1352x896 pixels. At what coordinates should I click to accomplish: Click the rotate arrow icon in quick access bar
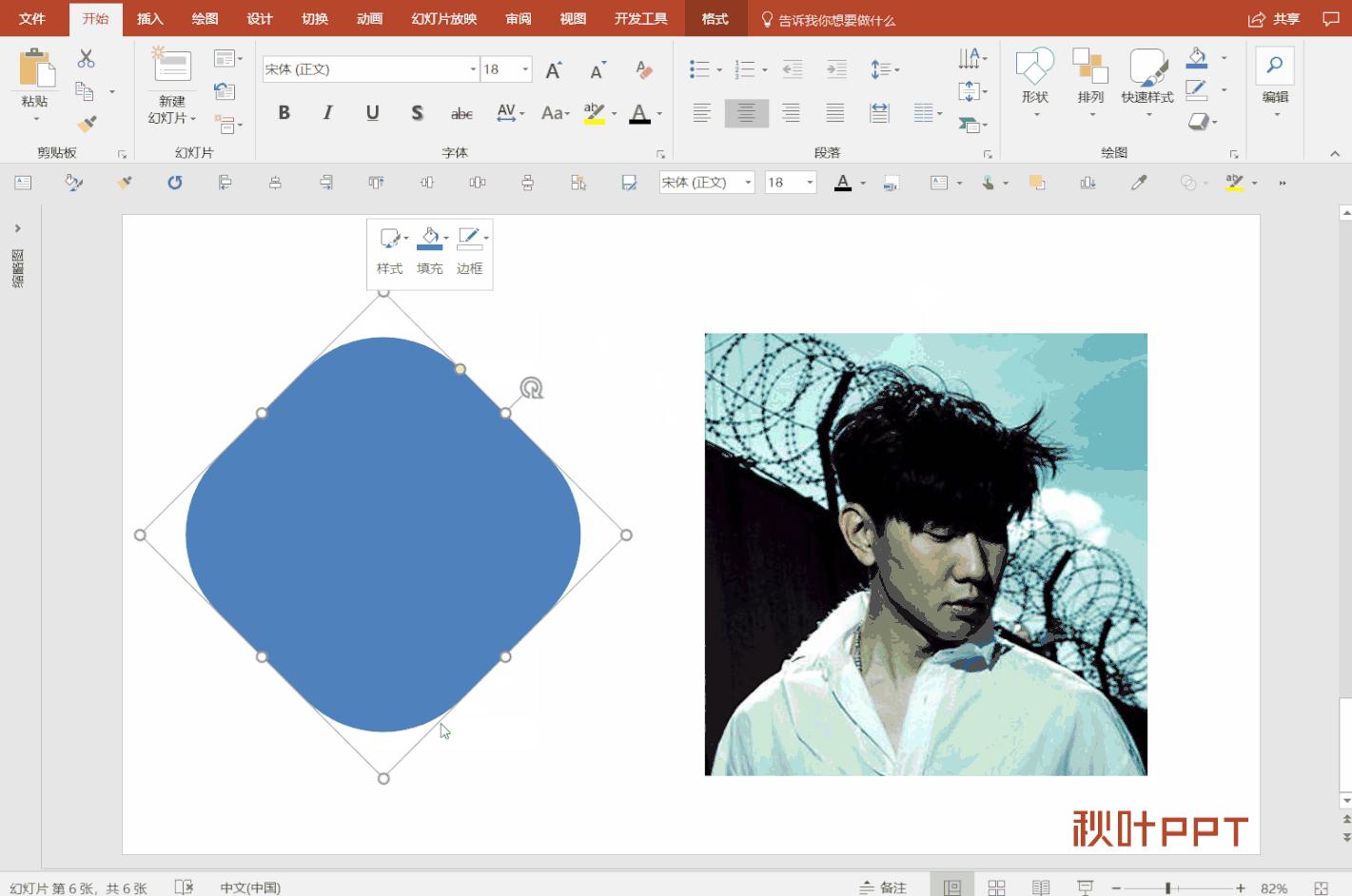(x=174, y=183)
